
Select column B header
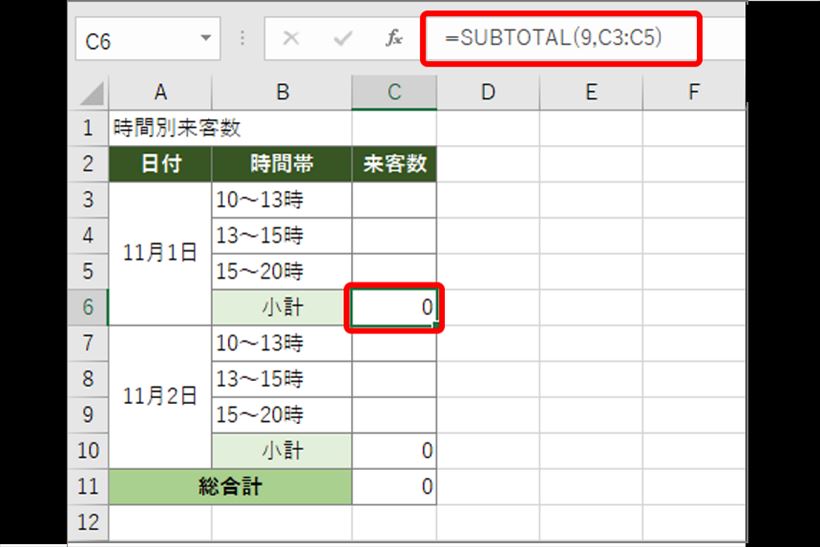[x=282, y=93]
